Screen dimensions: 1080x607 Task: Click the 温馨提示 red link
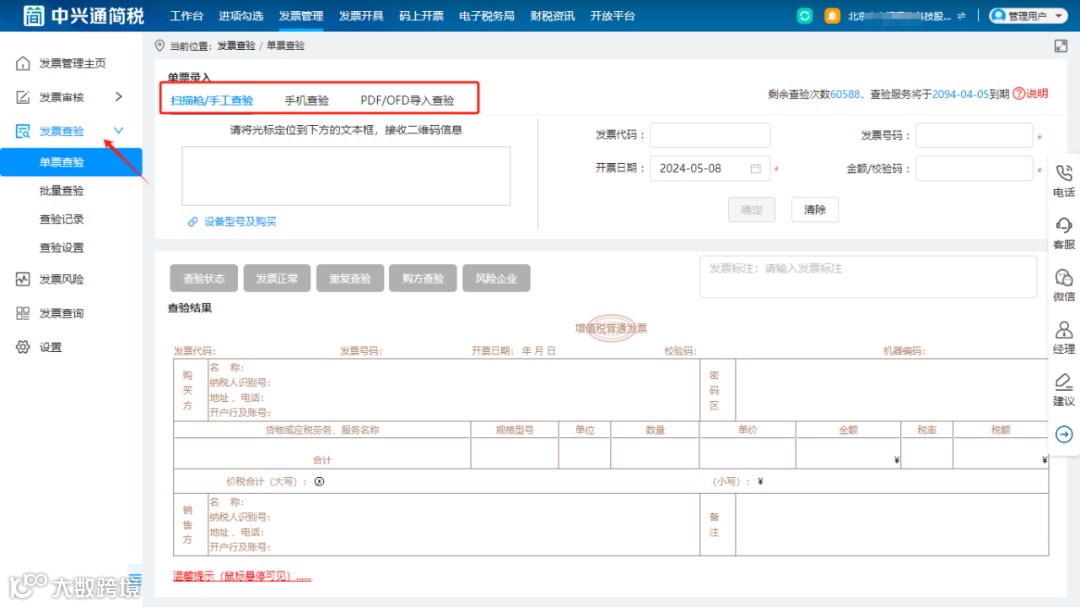[242, 576]
